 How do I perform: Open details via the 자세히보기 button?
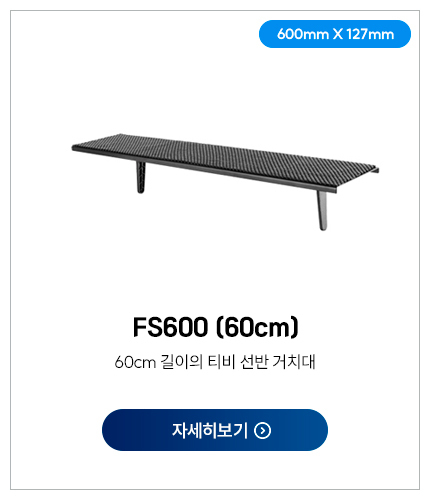(x=215, y=430)
